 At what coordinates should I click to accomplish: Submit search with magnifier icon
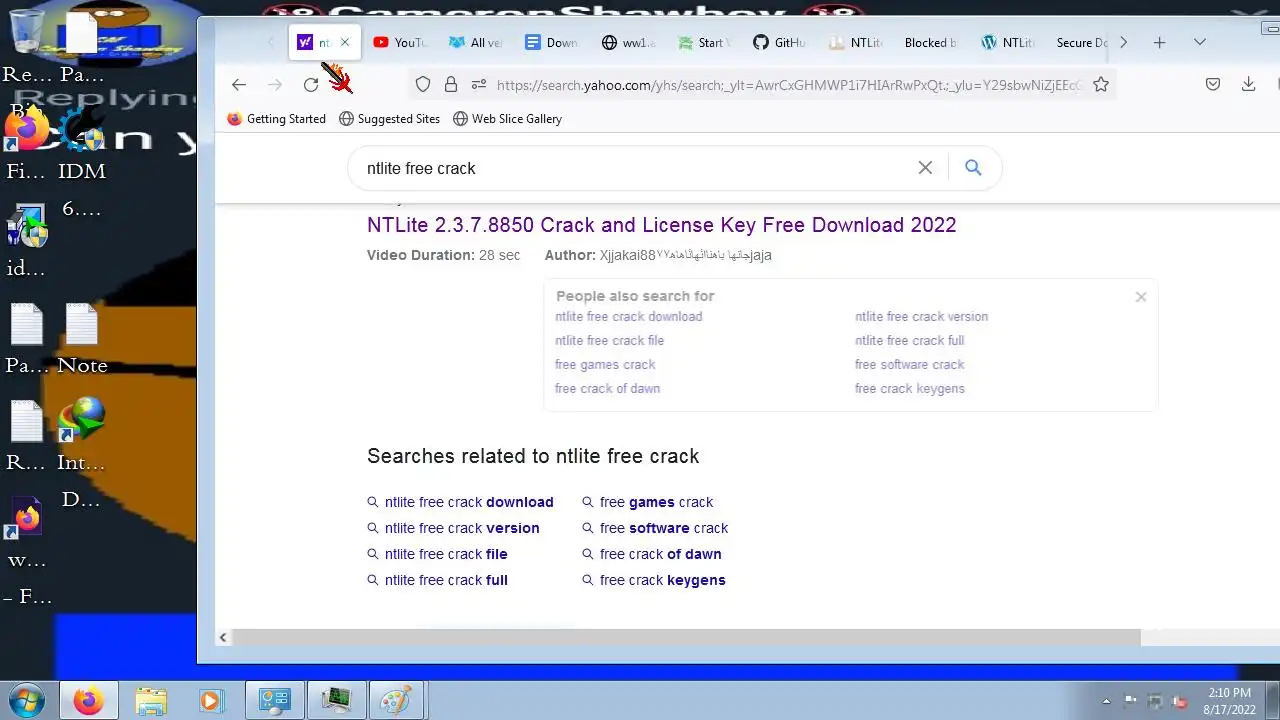point(973,168)
